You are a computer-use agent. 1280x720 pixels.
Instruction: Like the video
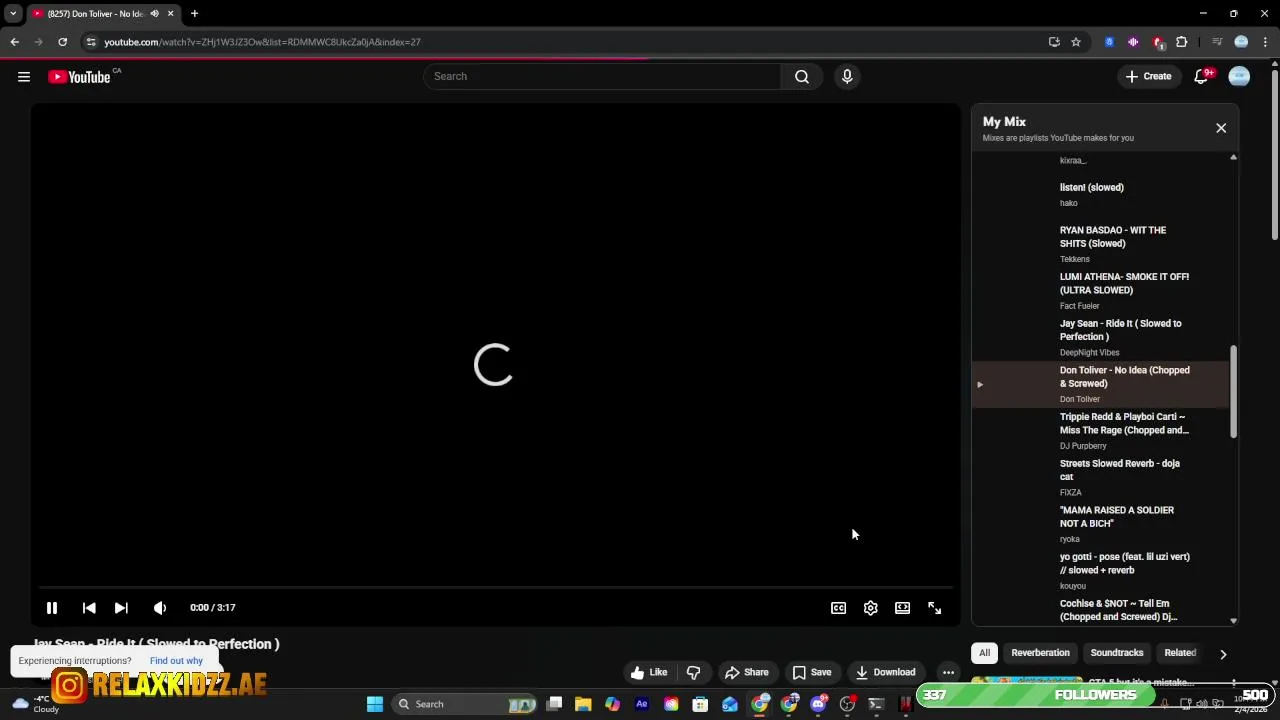pos(648,672)
